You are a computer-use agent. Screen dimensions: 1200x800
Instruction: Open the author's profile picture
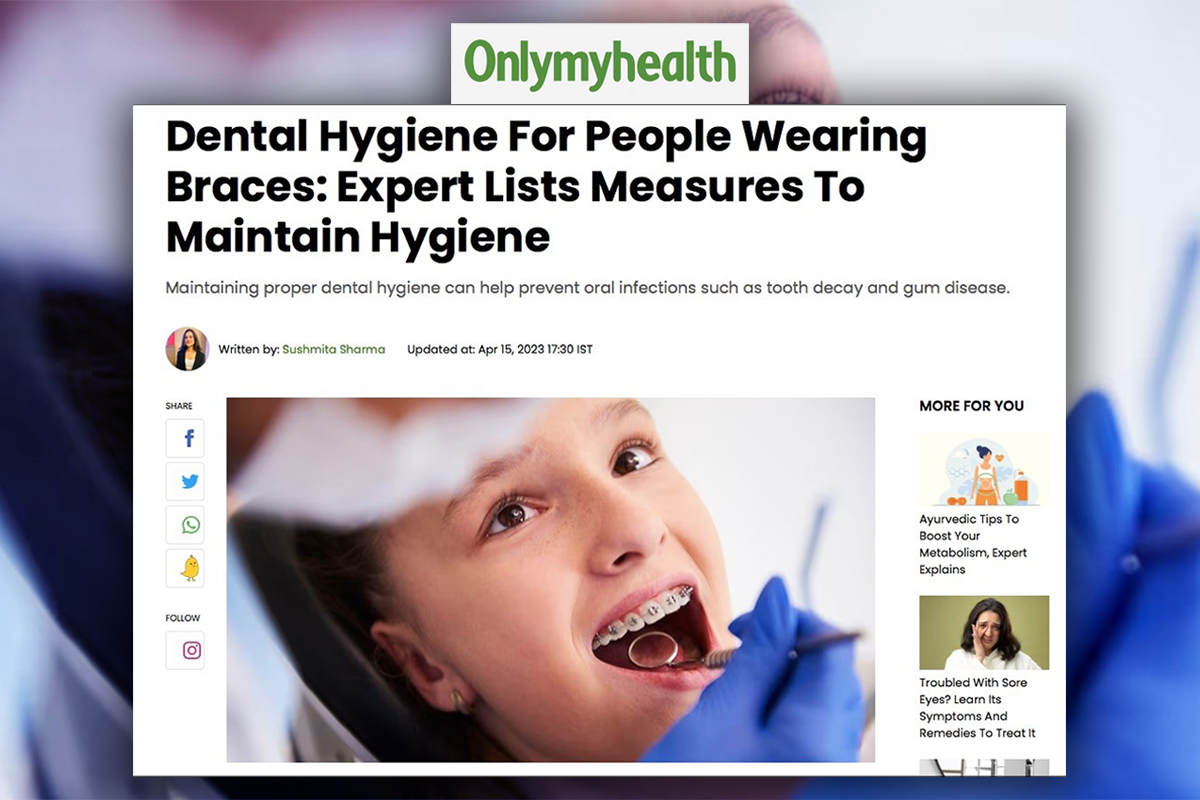(187, 349)
